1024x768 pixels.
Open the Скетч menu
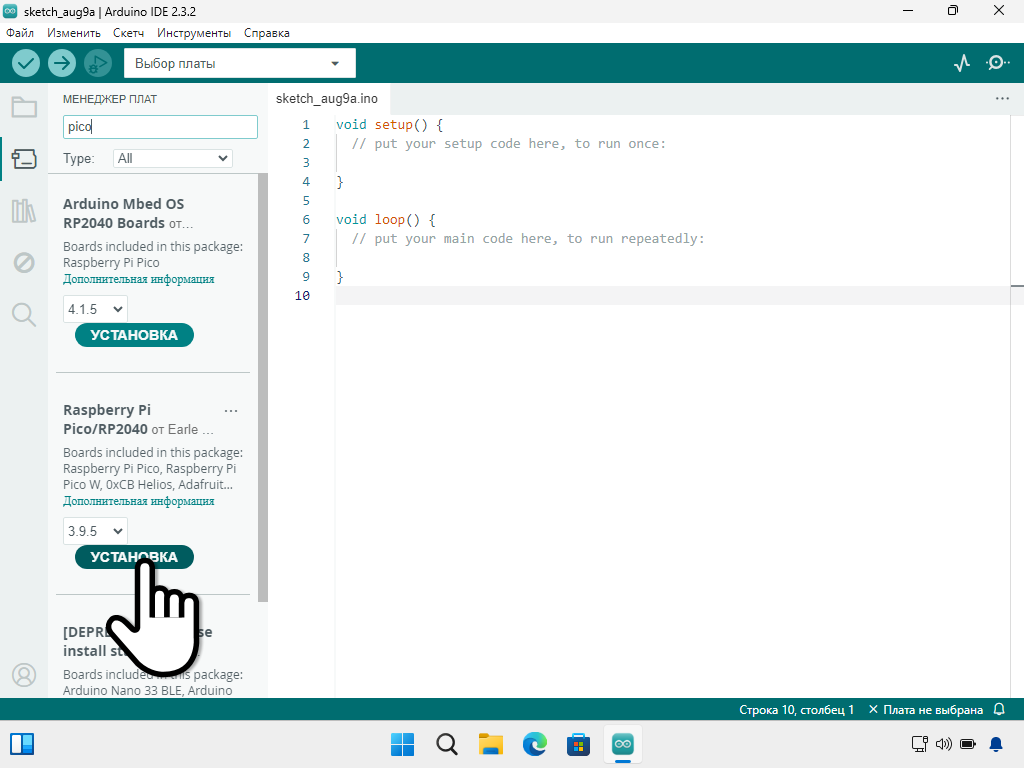click(x=128, y=33)
